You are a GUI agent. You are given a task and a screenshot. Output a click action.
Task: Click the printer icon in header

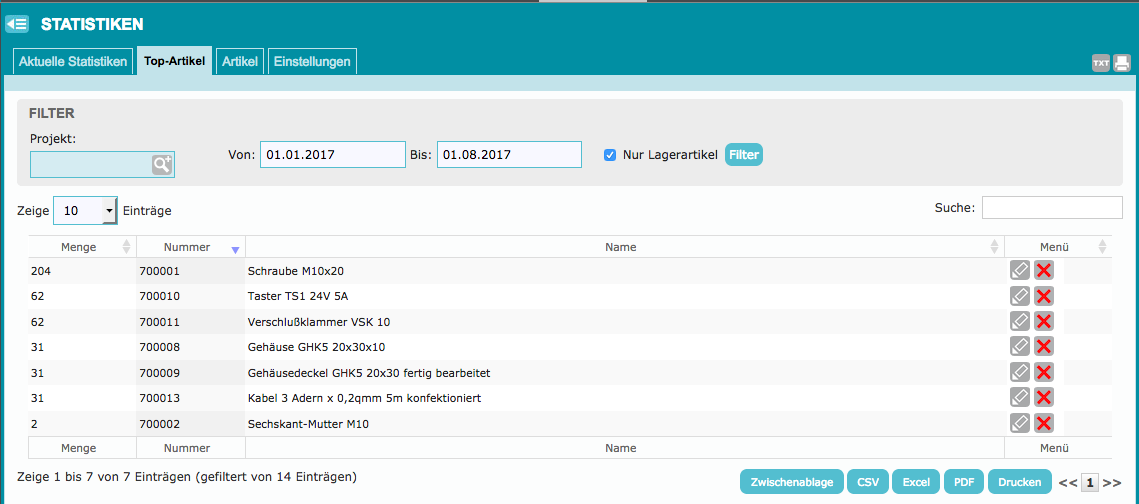tap(1122, 63)
